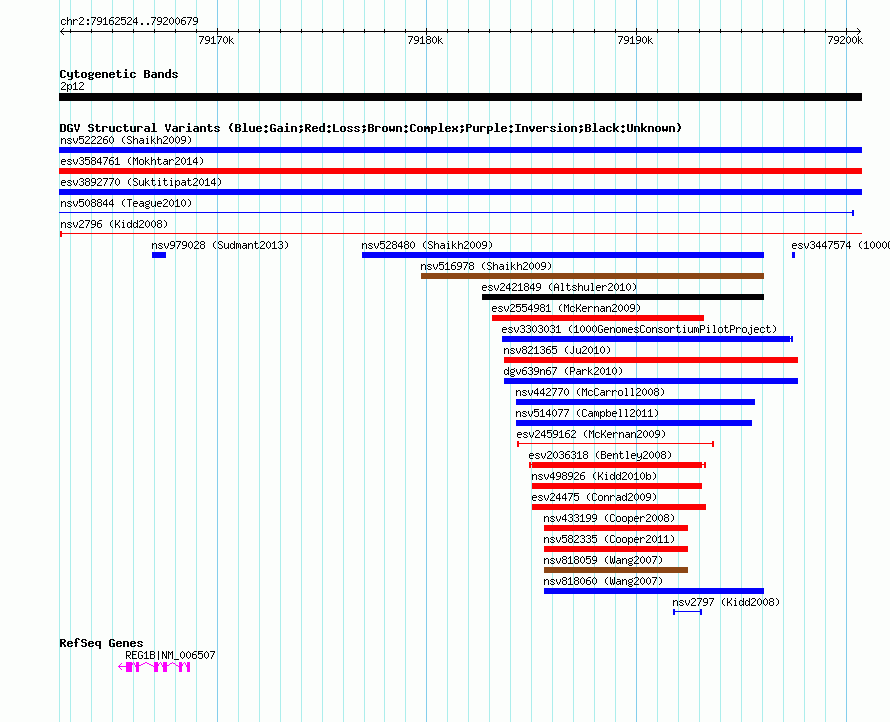This screenshot has height=722, width=890.
Task: Open the nsv433199 (Cooper2008) label
Action: coord(610,518)
